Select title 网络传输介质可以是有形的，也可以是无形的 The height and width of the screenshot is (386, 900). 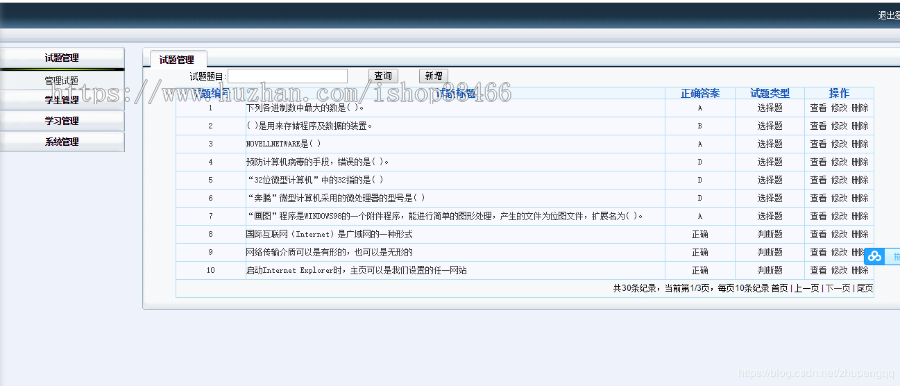(329, 252)
